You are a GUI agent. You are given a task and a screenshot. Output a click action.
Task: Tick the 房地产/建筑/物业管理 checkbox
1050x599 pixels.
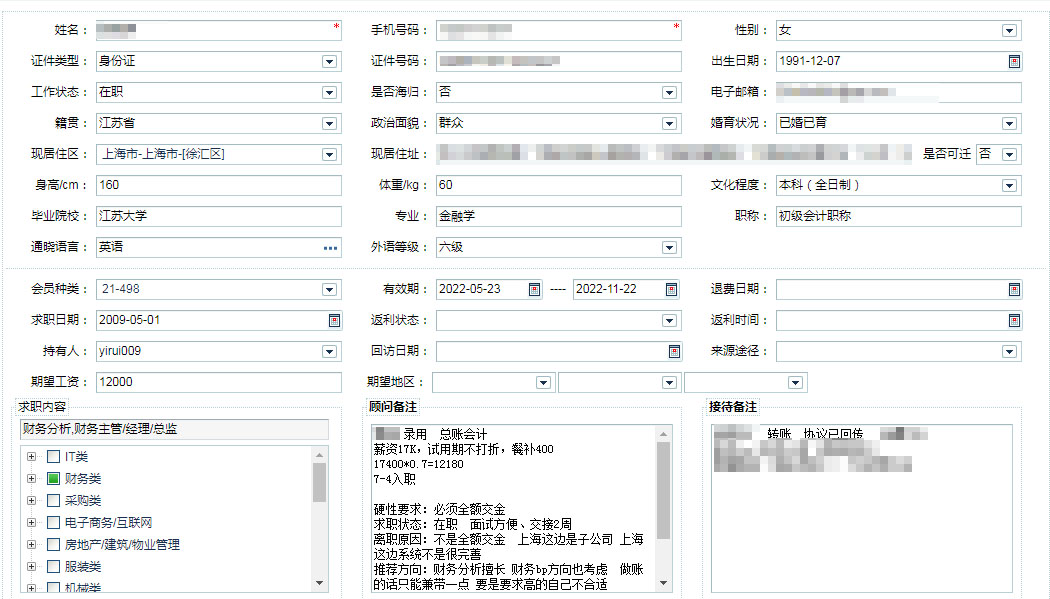(54, 545)
